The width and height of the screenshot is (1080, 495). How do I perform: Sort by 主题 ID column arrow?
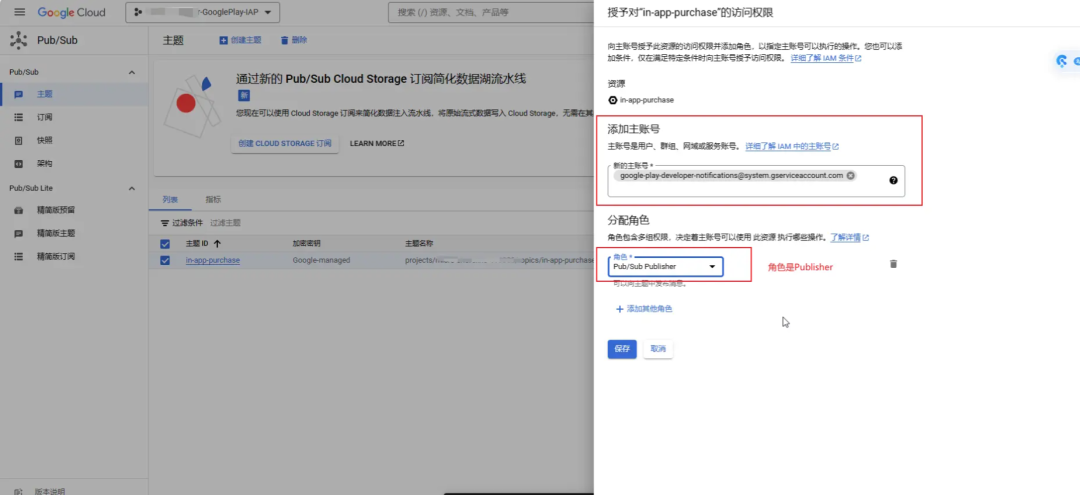coord(218,244)
